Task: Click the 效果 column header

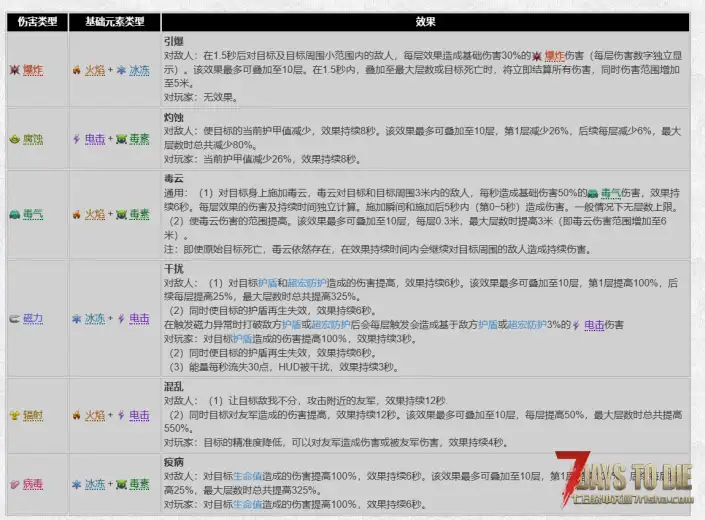Action: click(x=425, y=22)
